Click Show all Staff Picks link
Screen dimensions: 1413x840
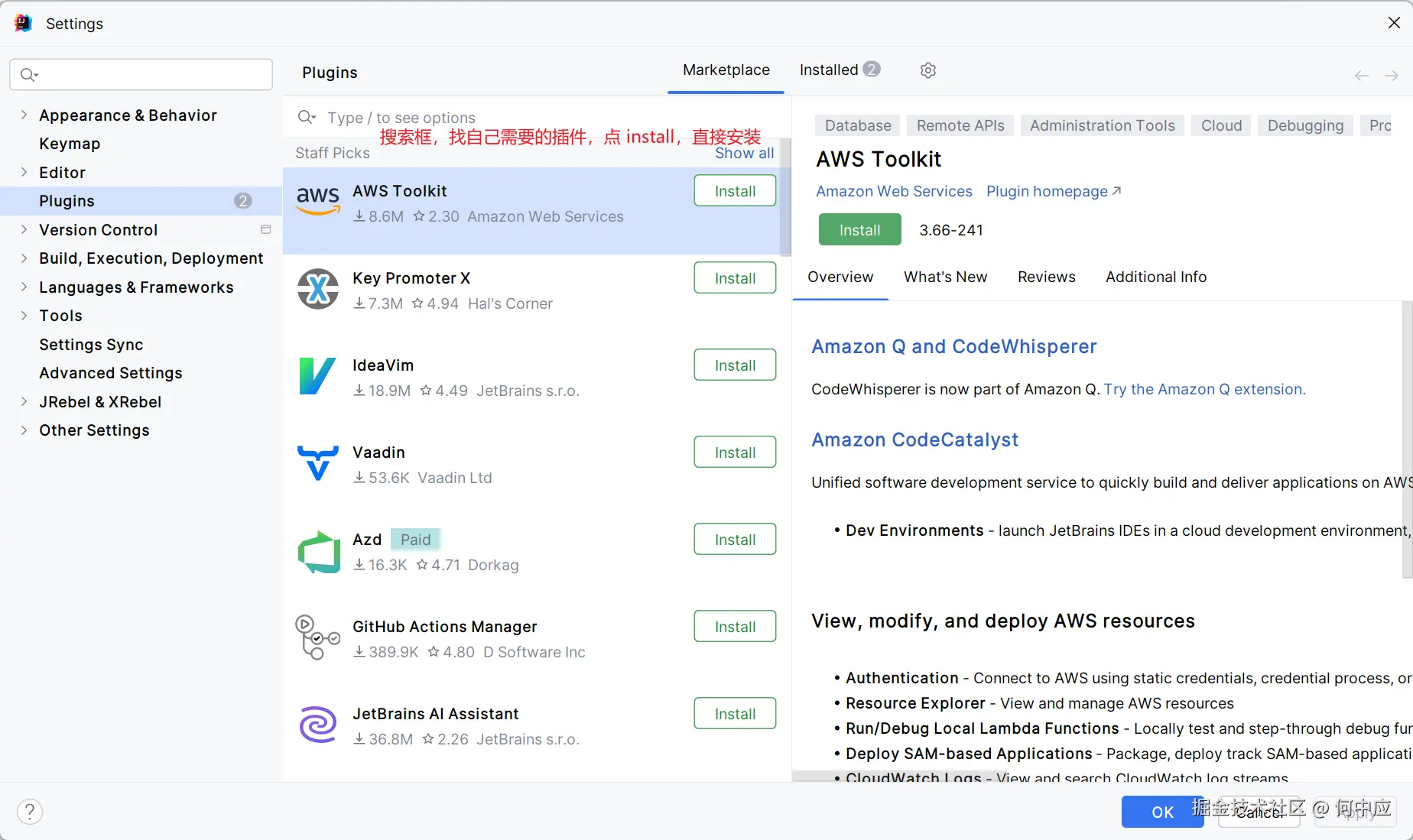click(744, 153)
